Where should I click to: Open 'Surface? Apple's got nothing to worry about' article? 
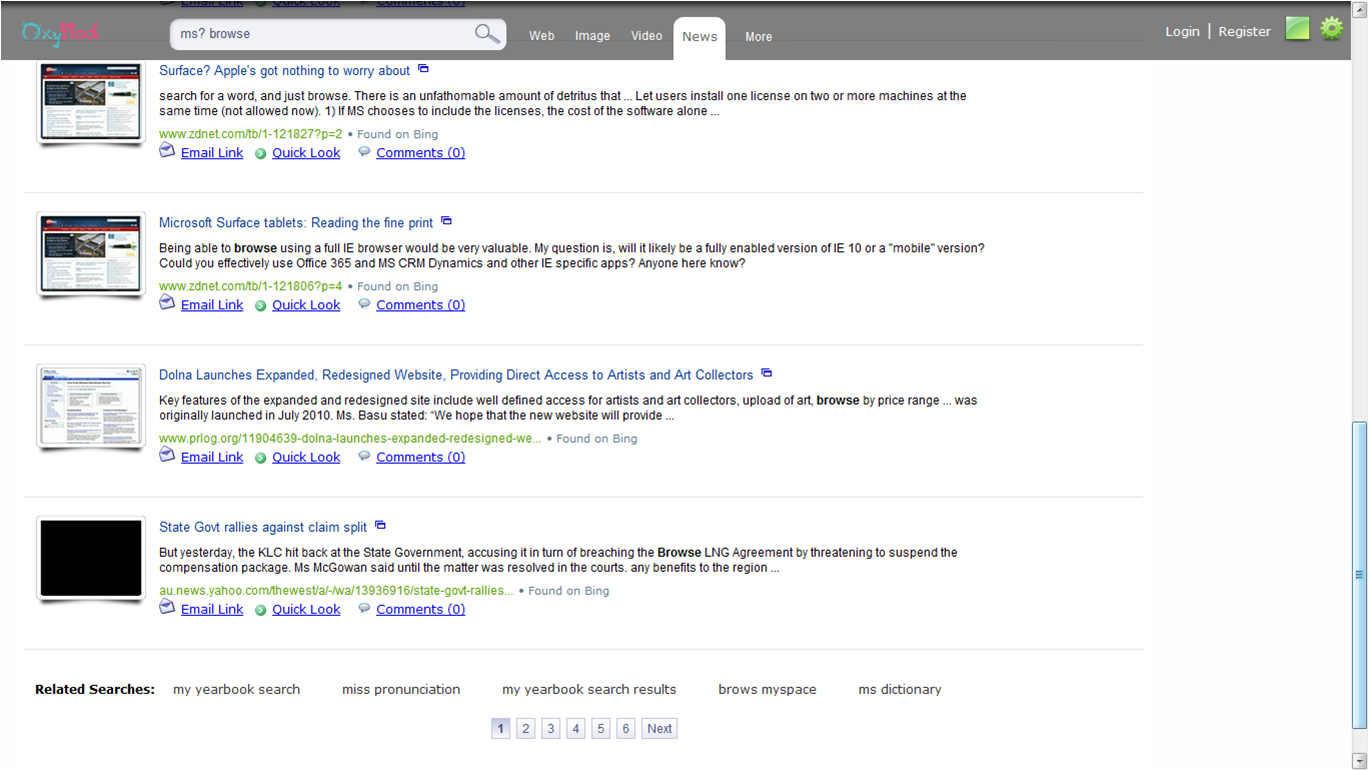(284, 71)
